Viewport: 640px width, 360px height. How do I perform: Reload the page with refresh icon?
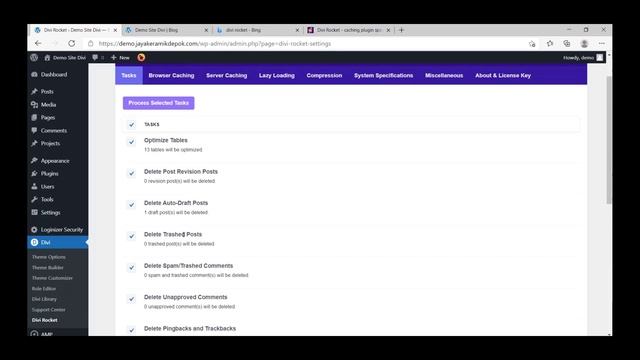coord(71,43)
